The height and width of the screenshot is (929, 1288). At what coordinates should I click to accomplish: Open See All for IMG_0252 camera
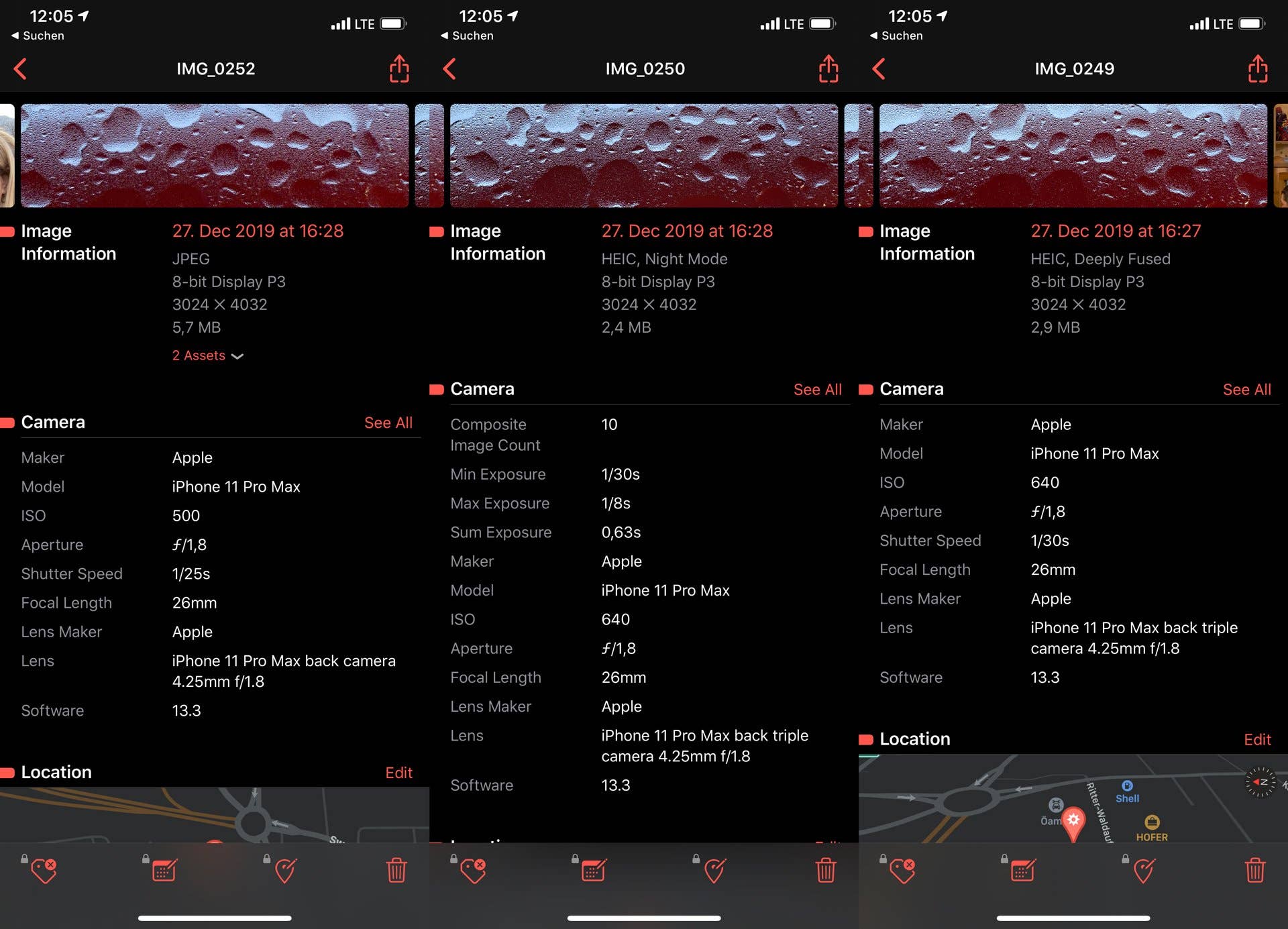pyautogui.click(x=388, y=423)
